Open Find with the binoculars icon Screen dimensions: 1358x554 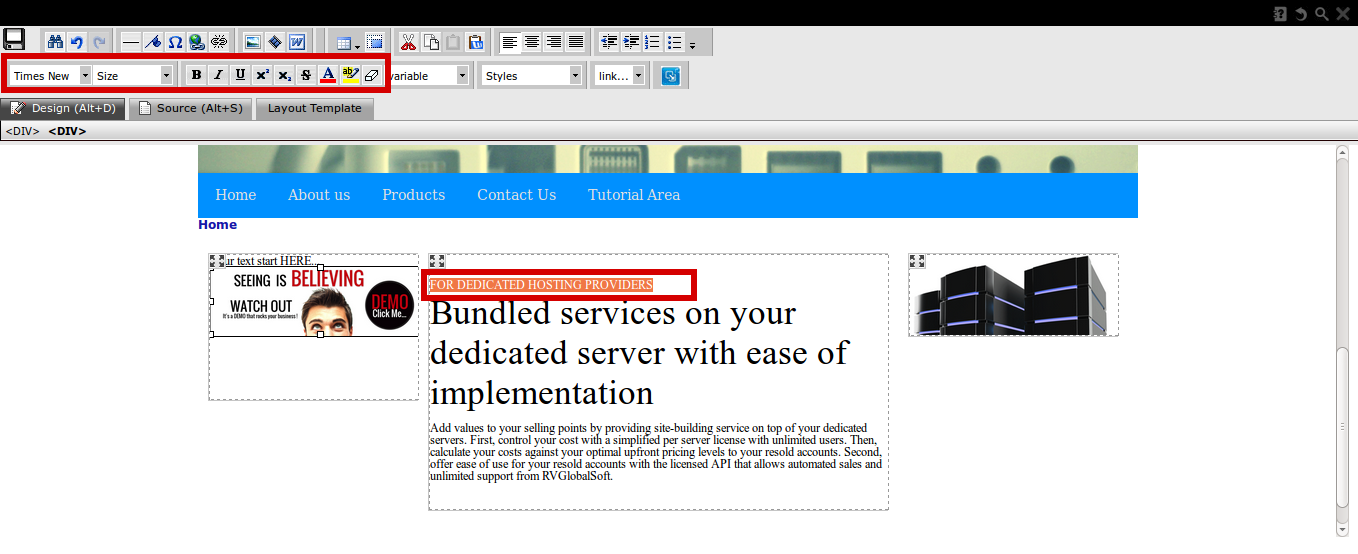click(55, 42)
